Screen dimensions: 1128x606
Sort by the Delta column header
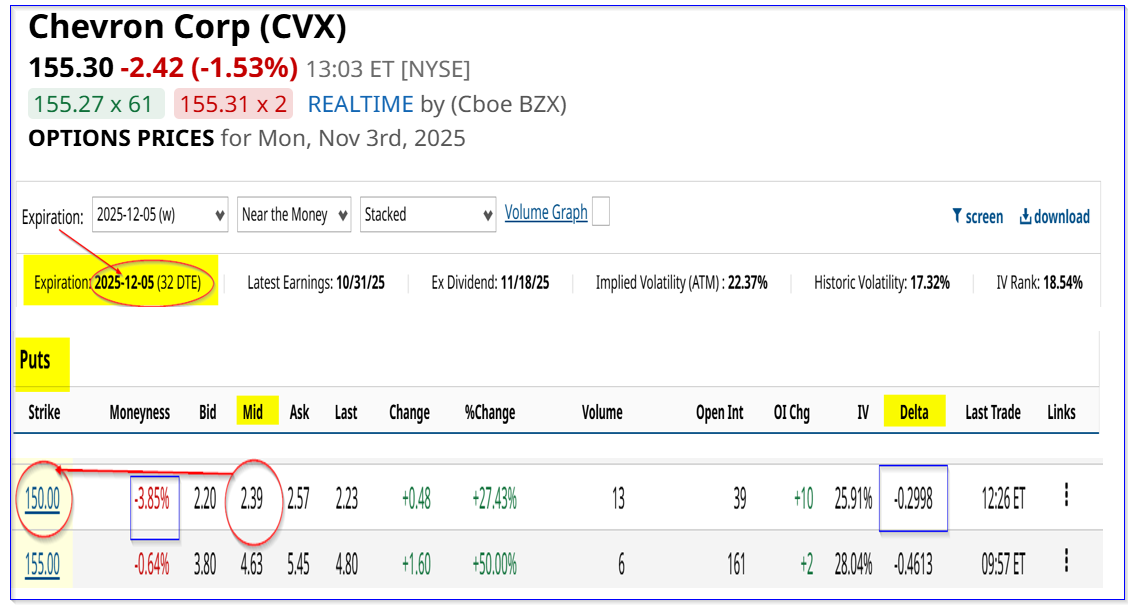pyautogui.click(x=914, y=412)
